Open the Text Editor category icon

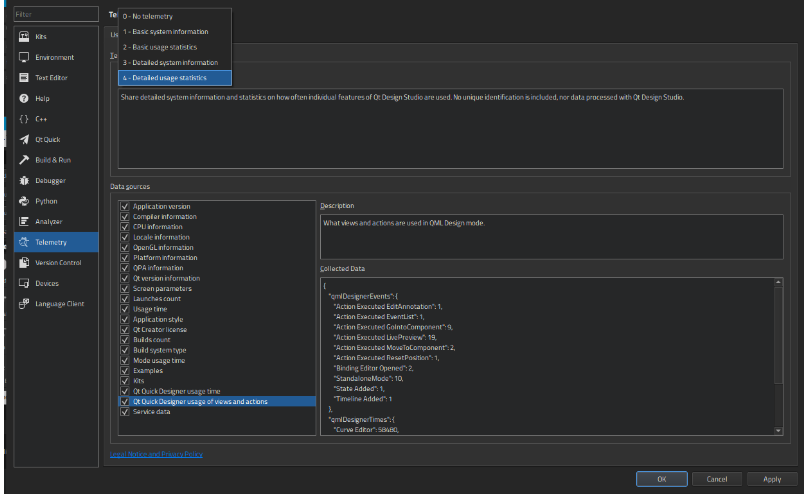[x=24, y=78]
